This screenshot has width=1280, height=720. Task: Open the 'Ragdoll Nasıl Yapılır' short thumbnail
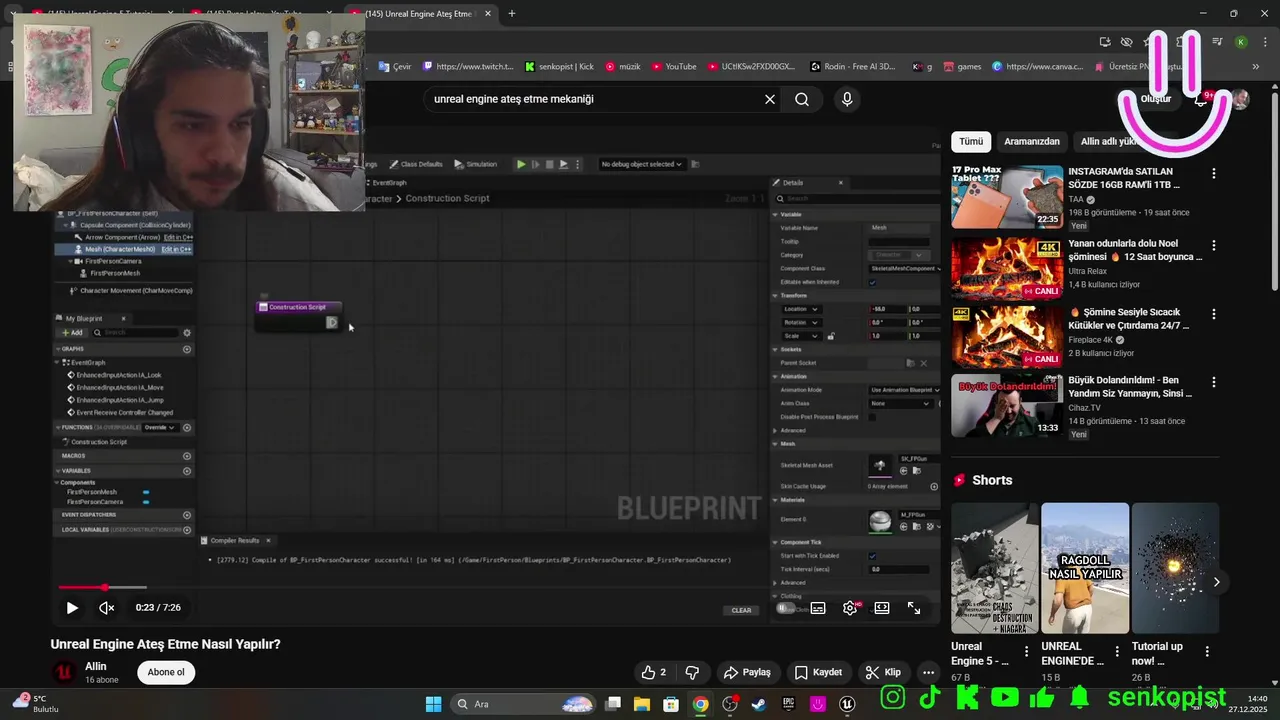1085,568
